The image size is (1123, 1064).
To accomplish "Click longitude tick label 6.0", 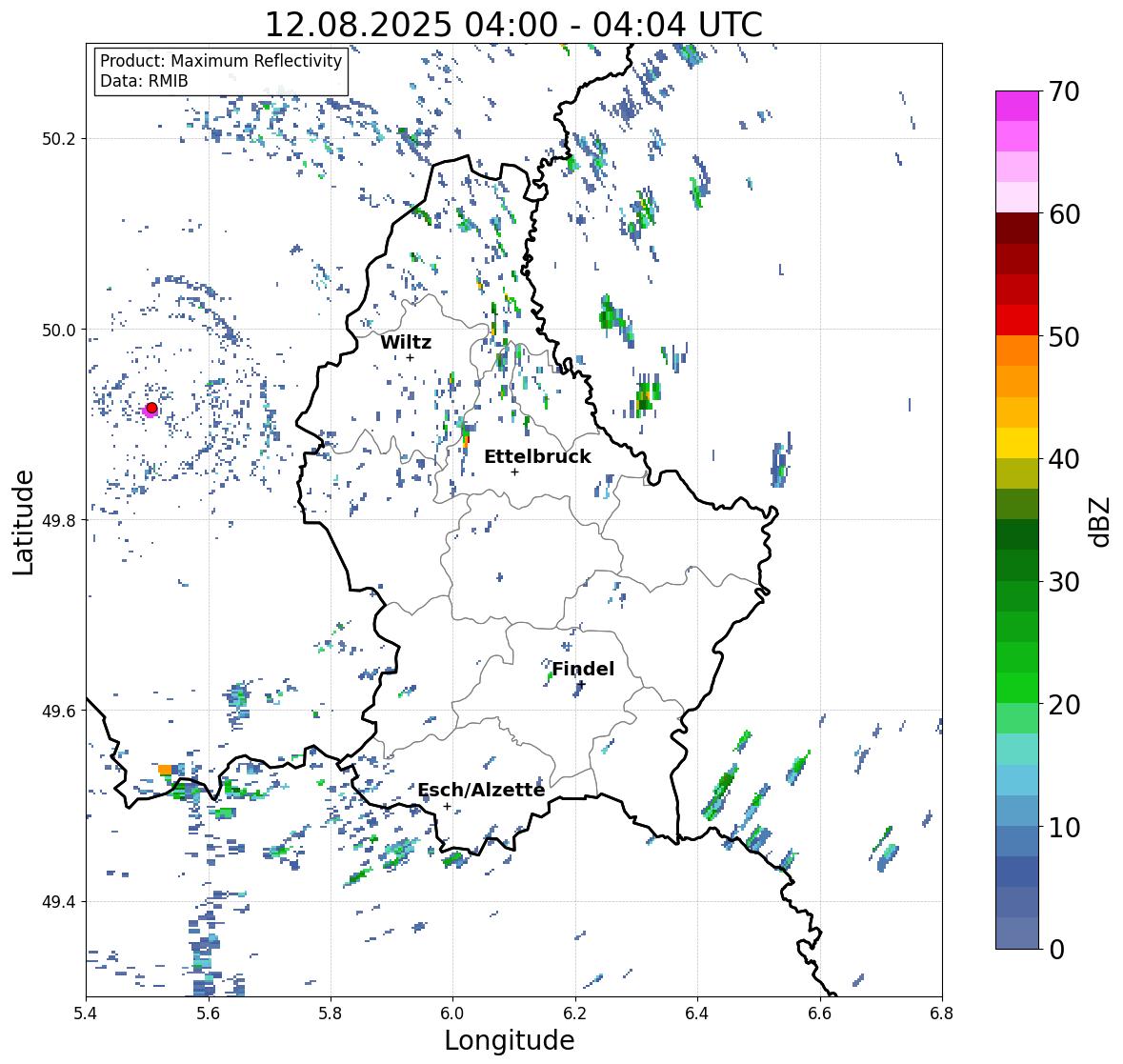I will [x=452, y=1013].
